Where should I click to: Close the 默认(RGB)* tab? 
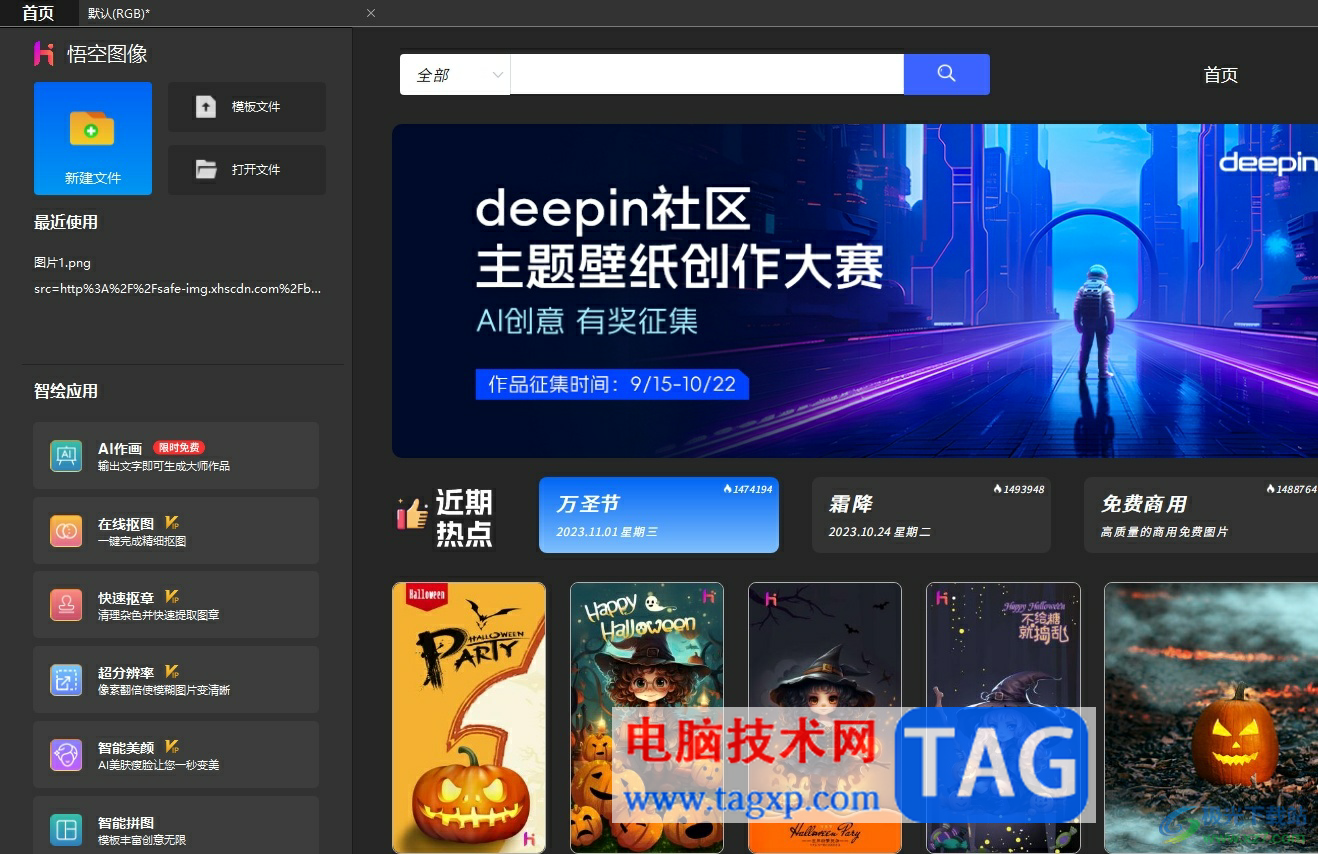point(371,13)
